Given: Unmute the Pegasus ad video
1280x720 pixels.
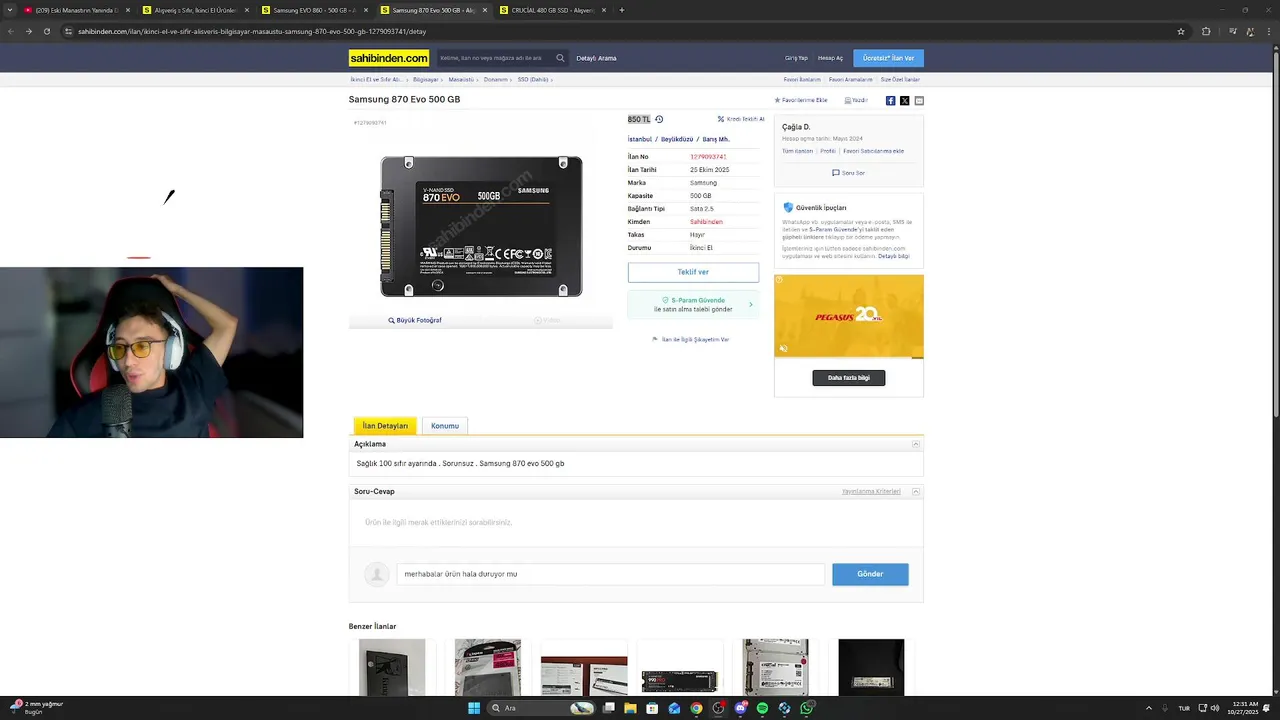Looking at the screenshot, I should pyautogui.click(x=783, y=349).
